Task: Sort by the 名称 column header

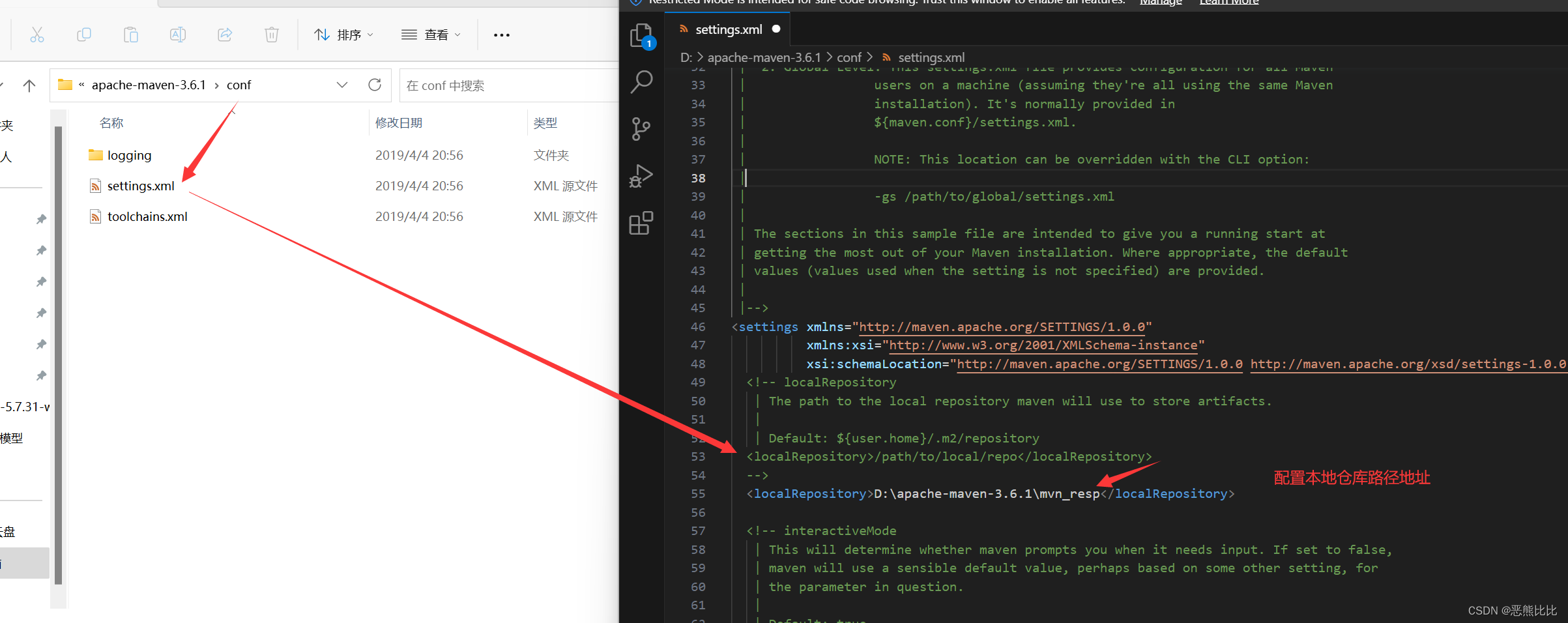Action: 111,123
